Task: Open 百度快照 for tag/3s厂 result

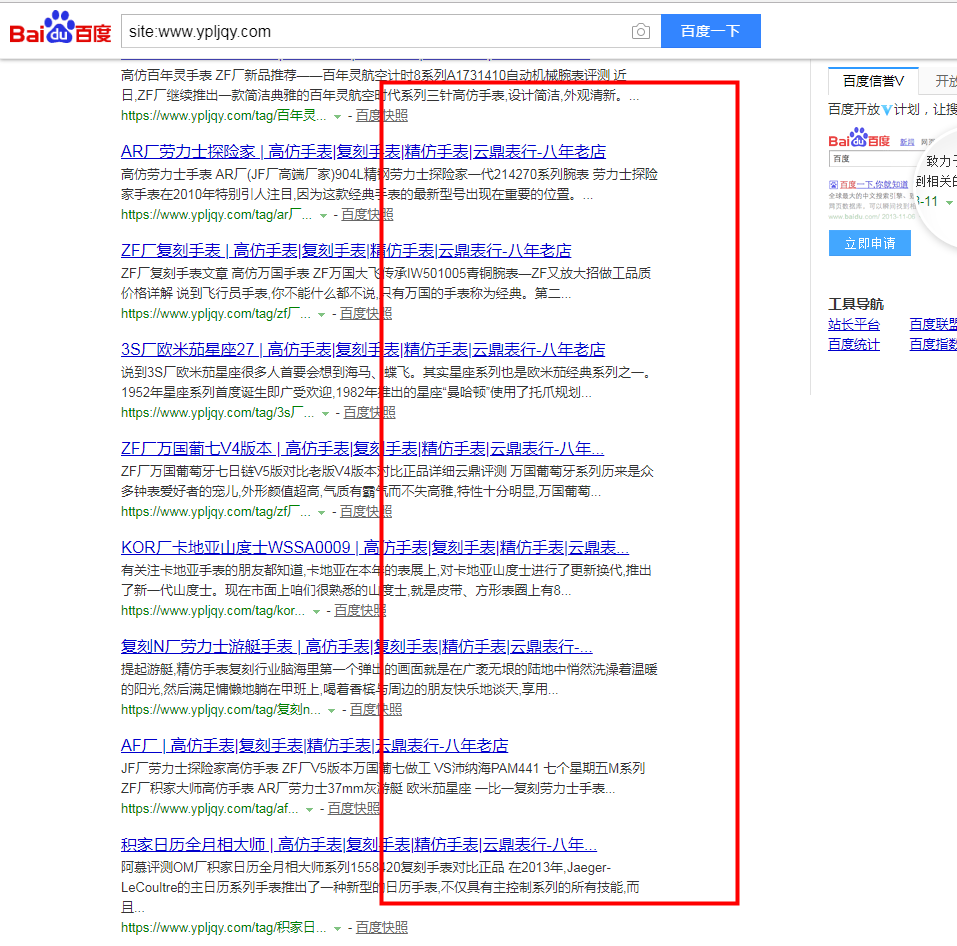Action: (369, 413)
